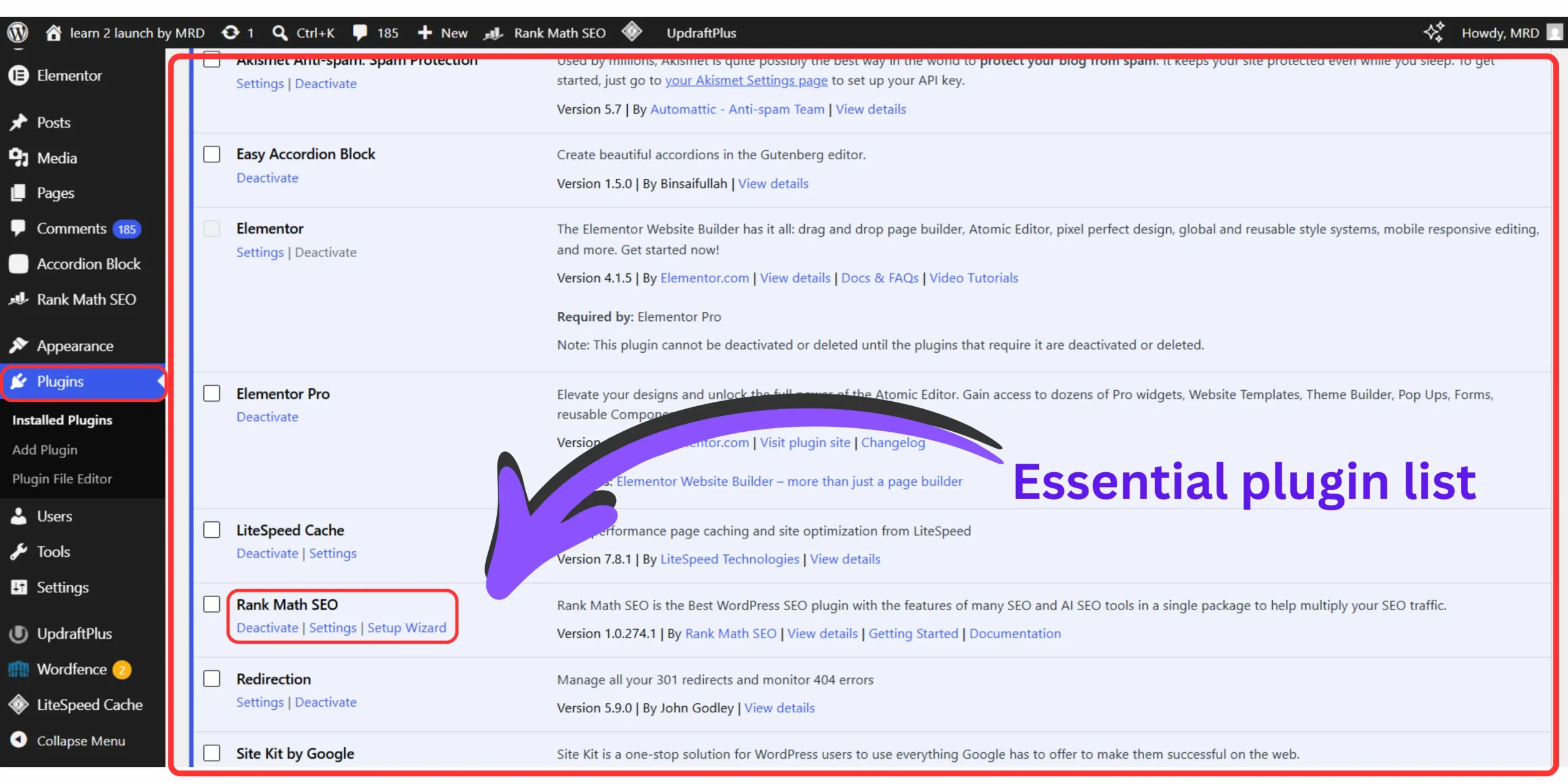Open Rank Math SEO admin bar icon
The image size is (1568, 784).
[493, 33]
